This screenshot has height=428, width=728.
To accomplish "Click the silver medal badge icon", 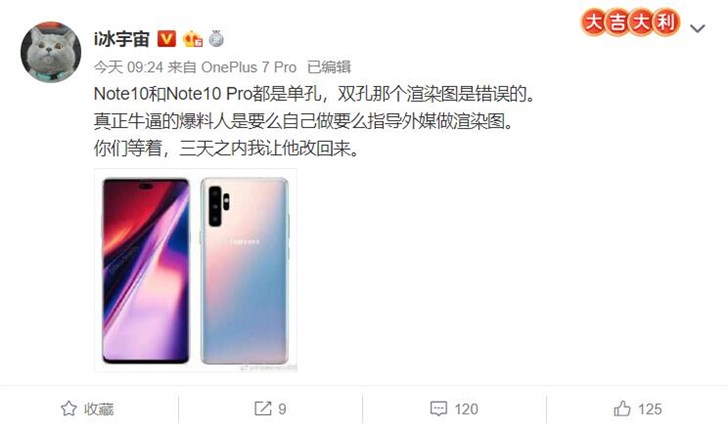I will tap(216, 39).
